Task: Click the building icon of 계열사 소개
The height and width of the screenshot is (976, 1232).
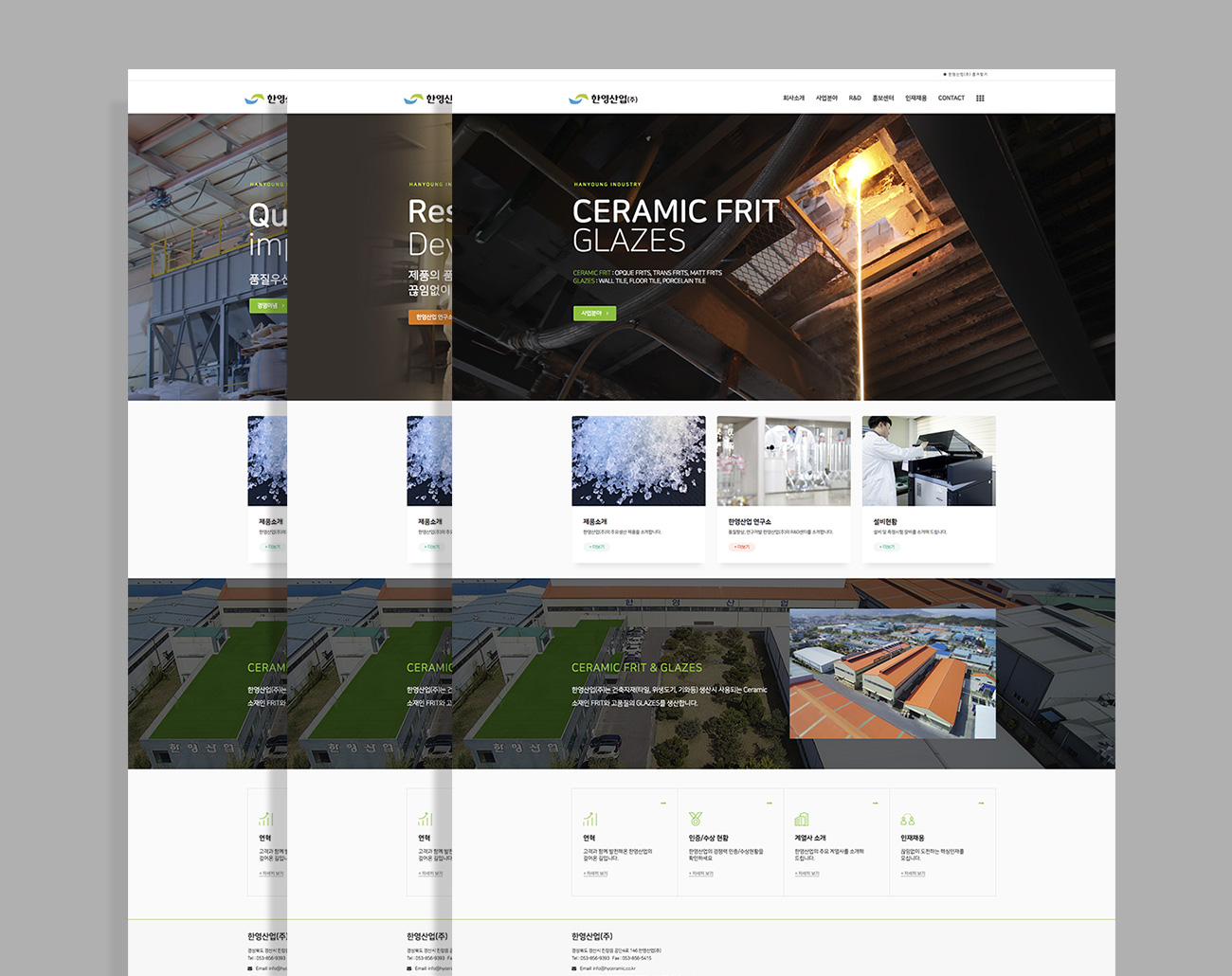Action: [x=802, y=819]
